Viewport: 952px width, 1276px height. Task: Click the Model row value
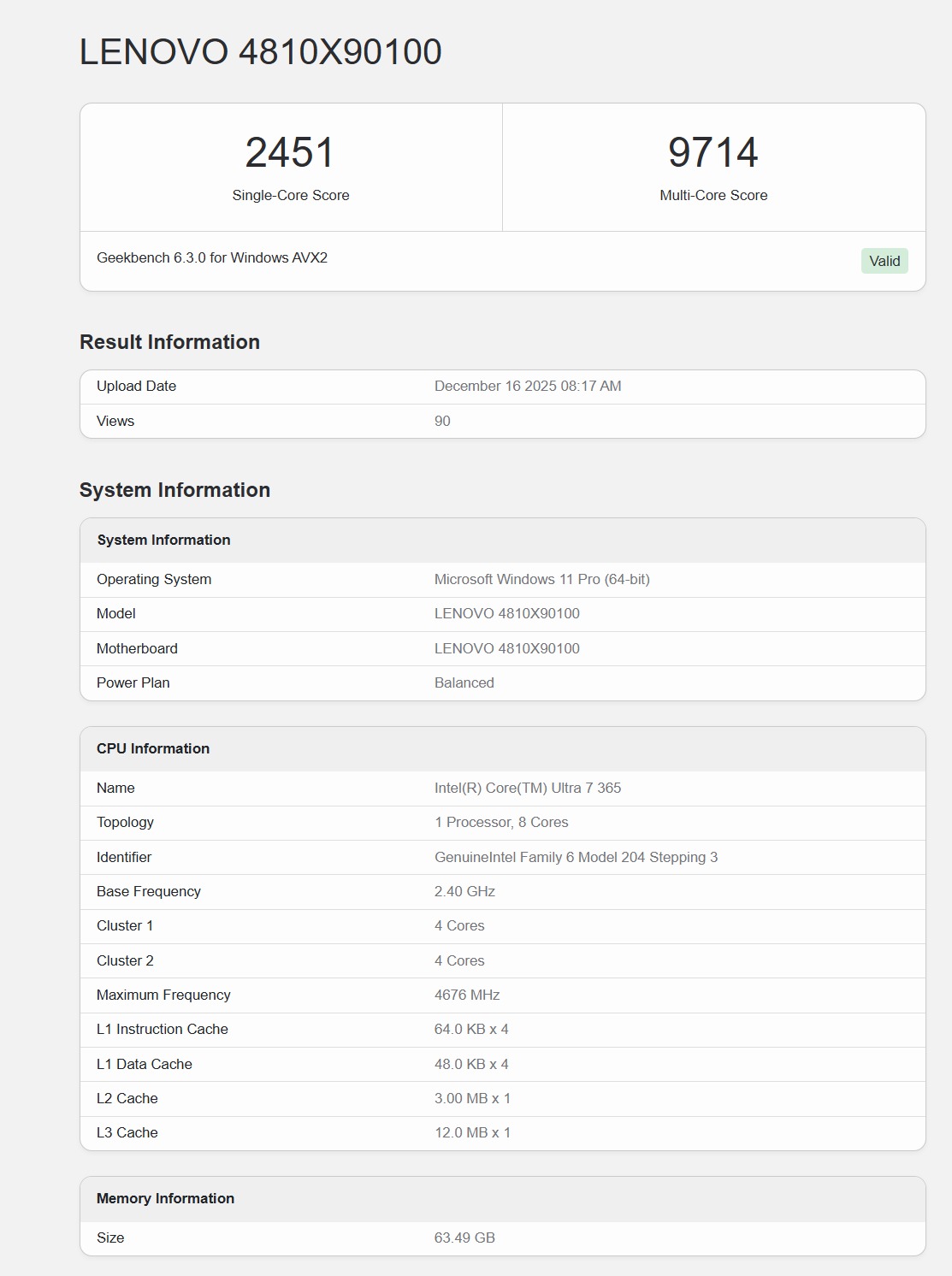(x=507, y=613)
